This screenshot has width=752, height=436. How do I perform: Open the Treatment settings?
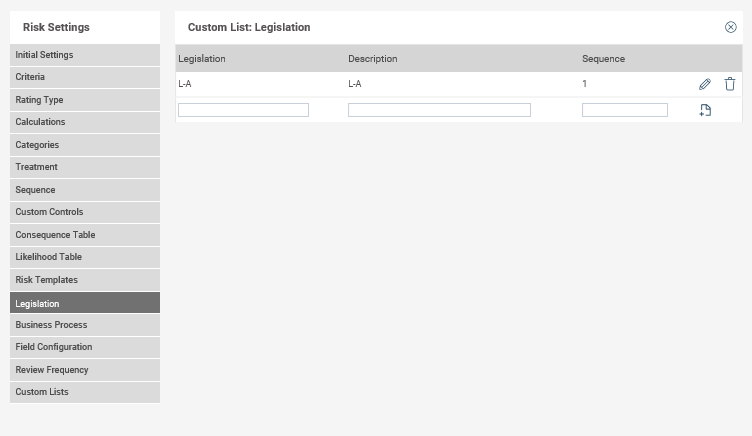(85, 167)
